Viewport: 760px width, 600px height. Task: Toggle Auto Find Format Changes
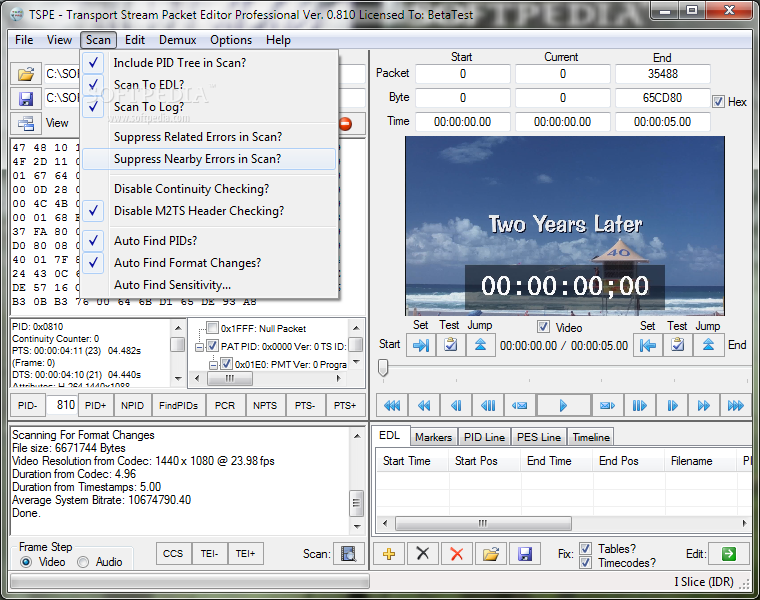(209, 263)
